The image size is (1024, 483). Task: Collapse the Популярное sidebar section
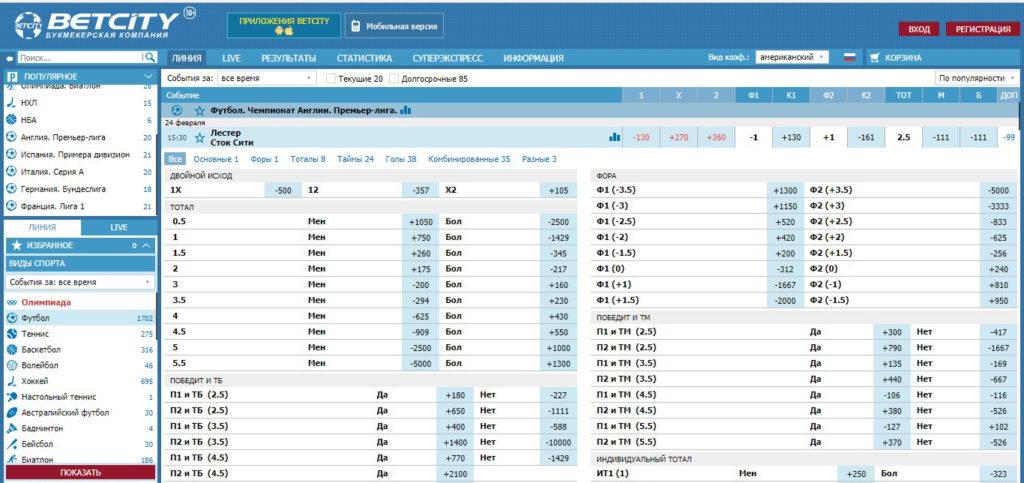[148, 76]
